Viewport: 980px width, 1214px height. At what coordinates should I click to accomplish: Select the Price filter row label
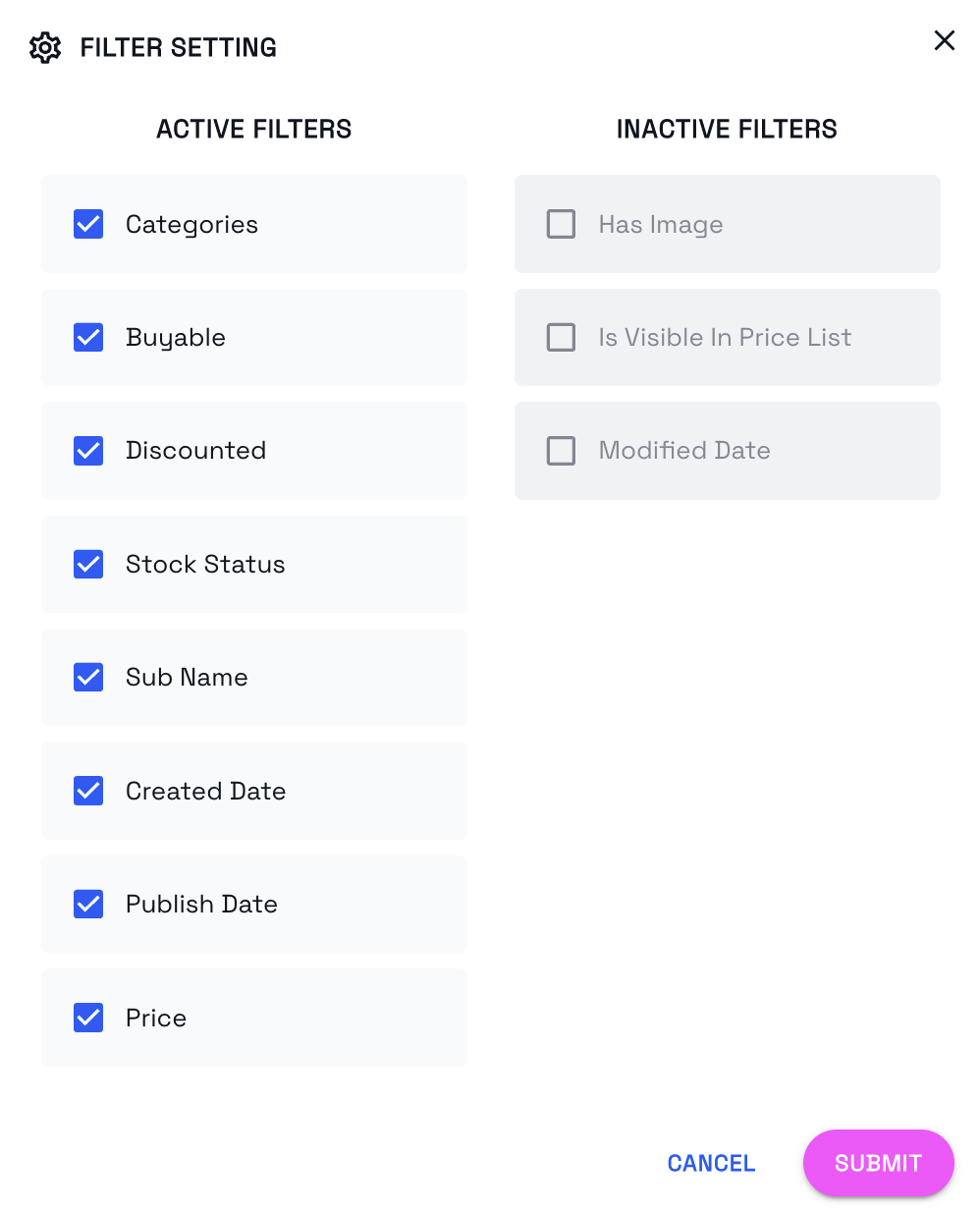click(x=156, y=1018)
